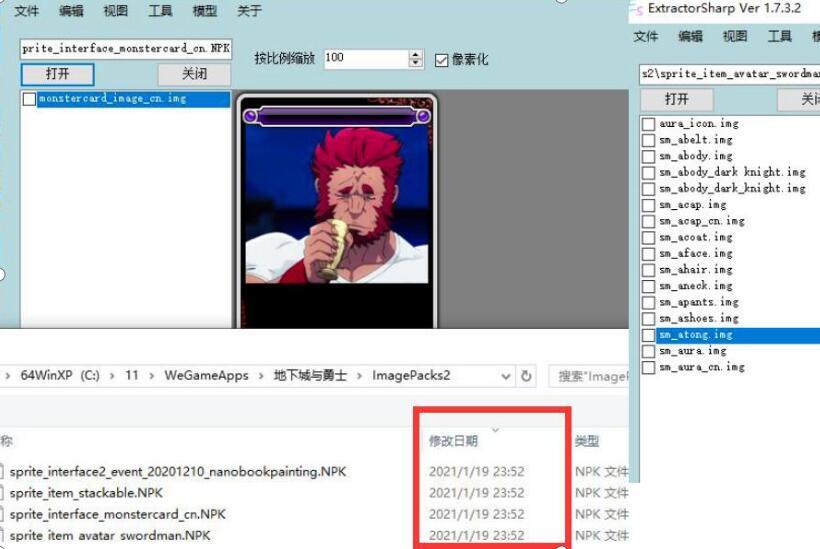Viewport: 820px width, 549px height.
Task: Click WeGameApps breadcrumb
Action: click(206, 375)
